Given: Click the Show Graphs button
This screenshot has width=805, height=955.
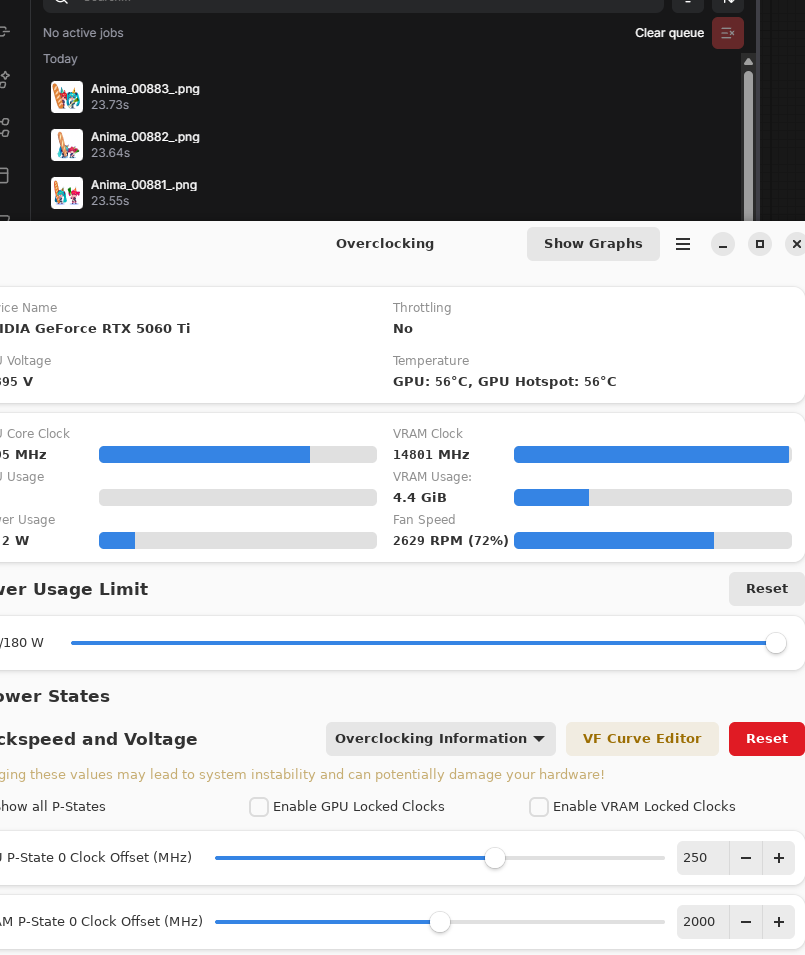Looking at the screenshot, I should [x=593, y=244].
